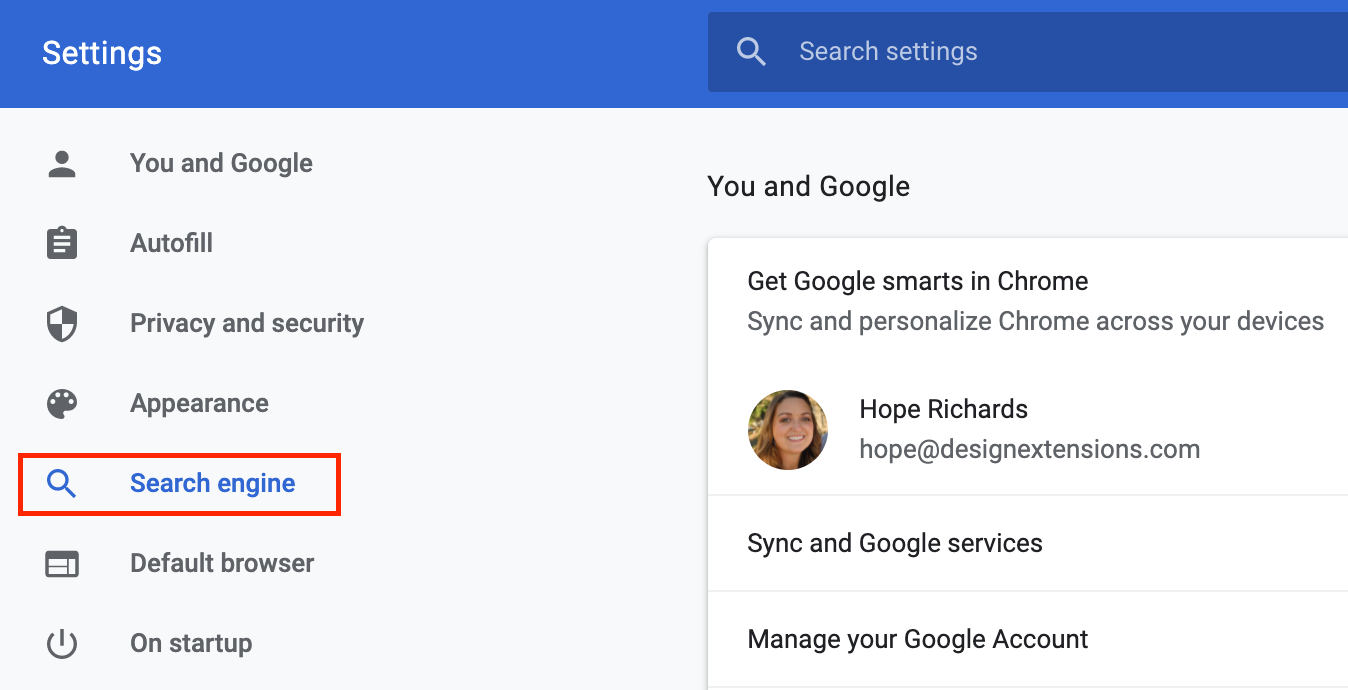1348x690 pixels.
Task: Click the palette icon for Appearance
Action: point(62,404)
